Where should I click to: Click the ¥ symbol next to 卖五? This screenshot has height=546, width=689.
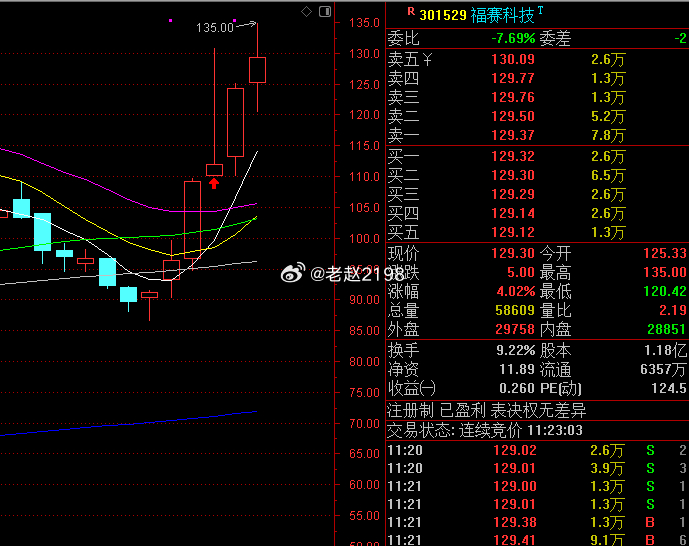click(427, 59)
